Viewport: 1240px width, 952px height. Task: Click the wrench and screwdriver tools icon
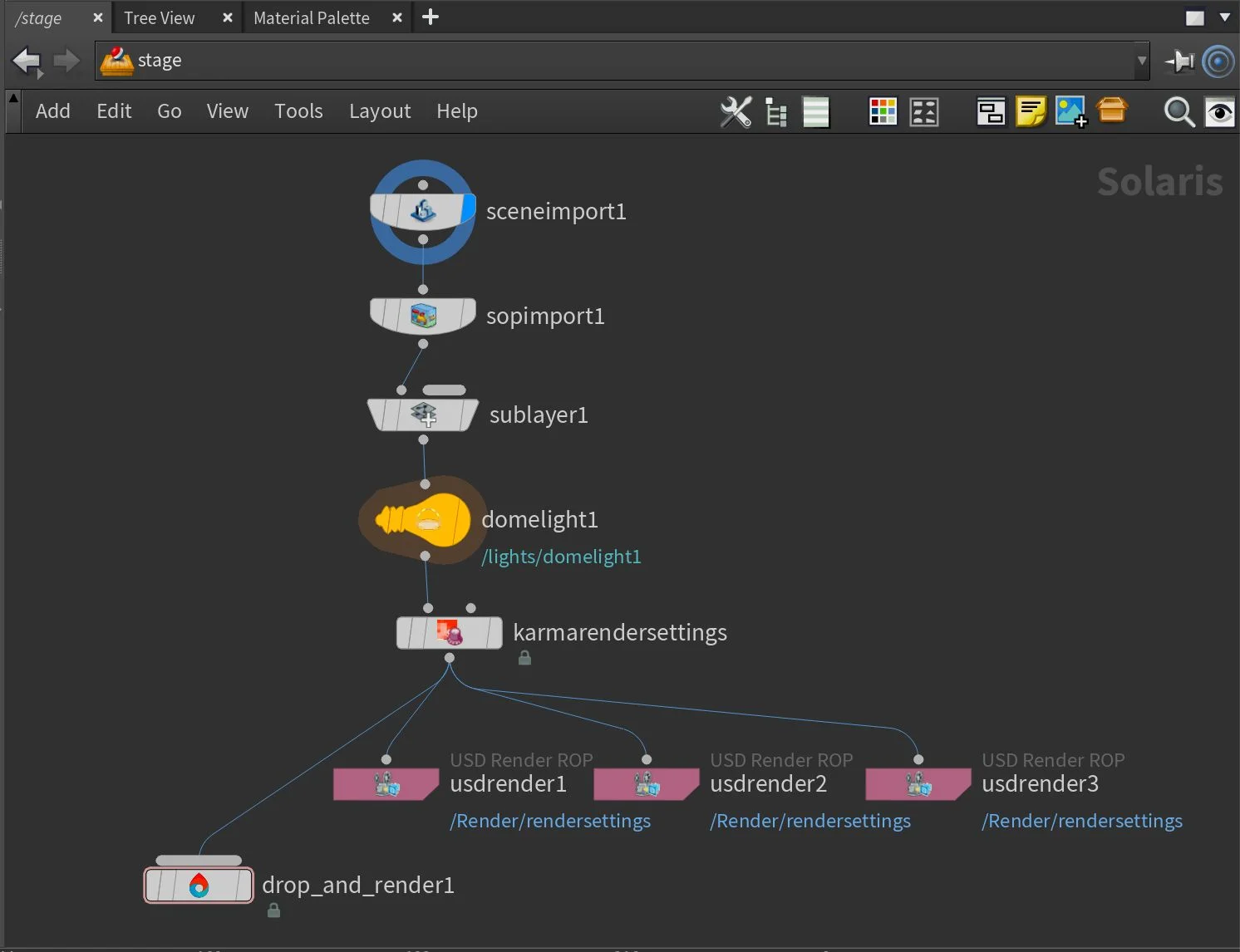click(736, 112)
